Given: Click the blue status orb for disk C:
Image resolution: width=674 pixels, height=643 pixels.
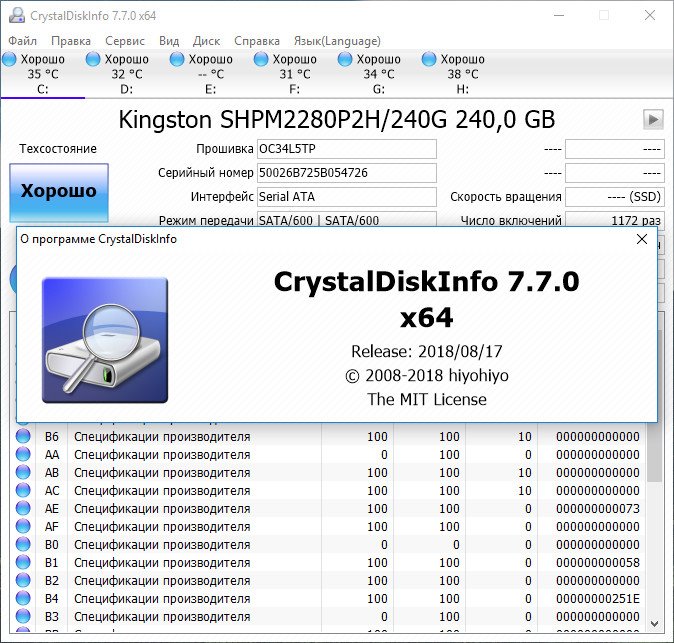Looking at the screenshot, I should [x=9, y=59].
